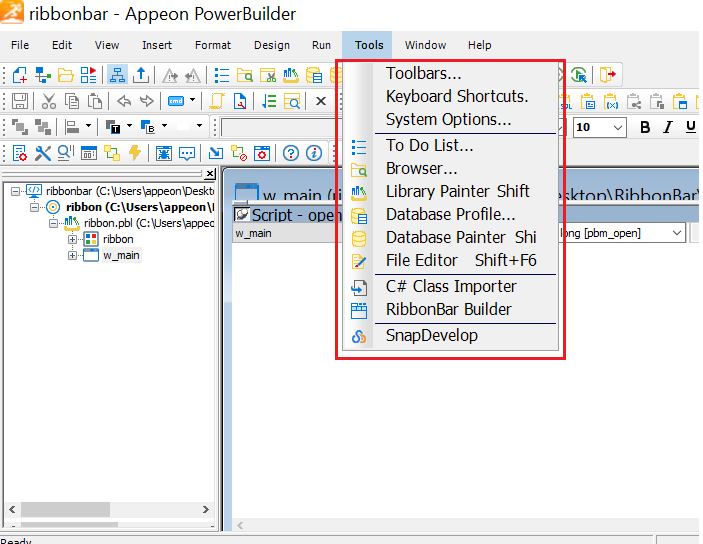Click the blue info circle icon
Screen dimensions: 703x544
314,153
